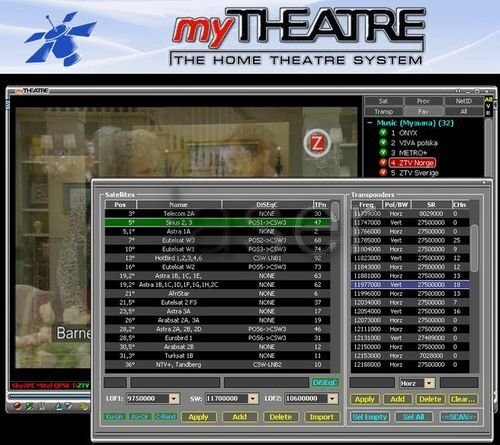Click Add in the Transponders panel
Image resolution: width=500 pixels, height=445 pixels.
click(397, 399)
